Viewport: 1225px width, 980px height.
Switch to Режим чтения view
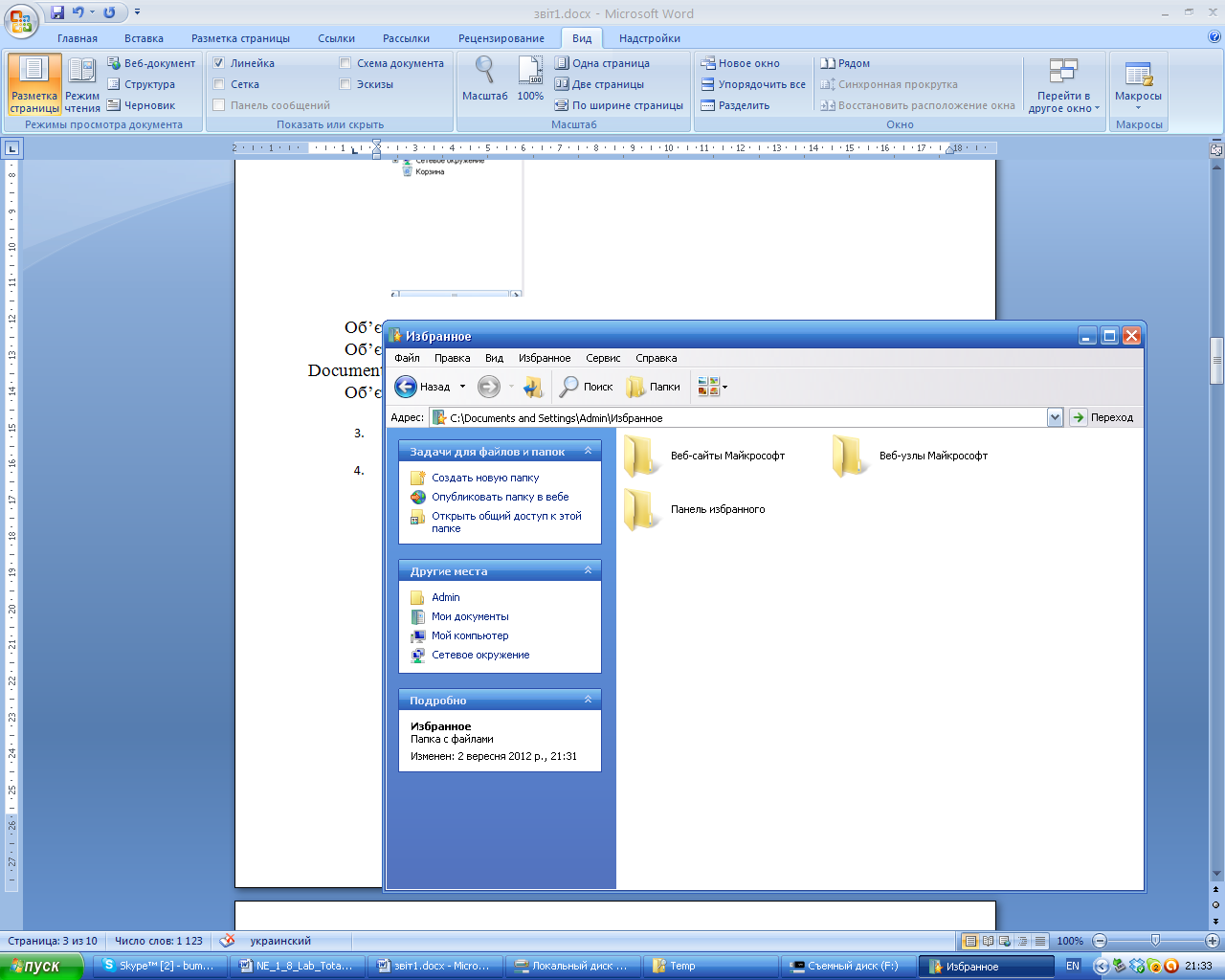tap(82, 84)
